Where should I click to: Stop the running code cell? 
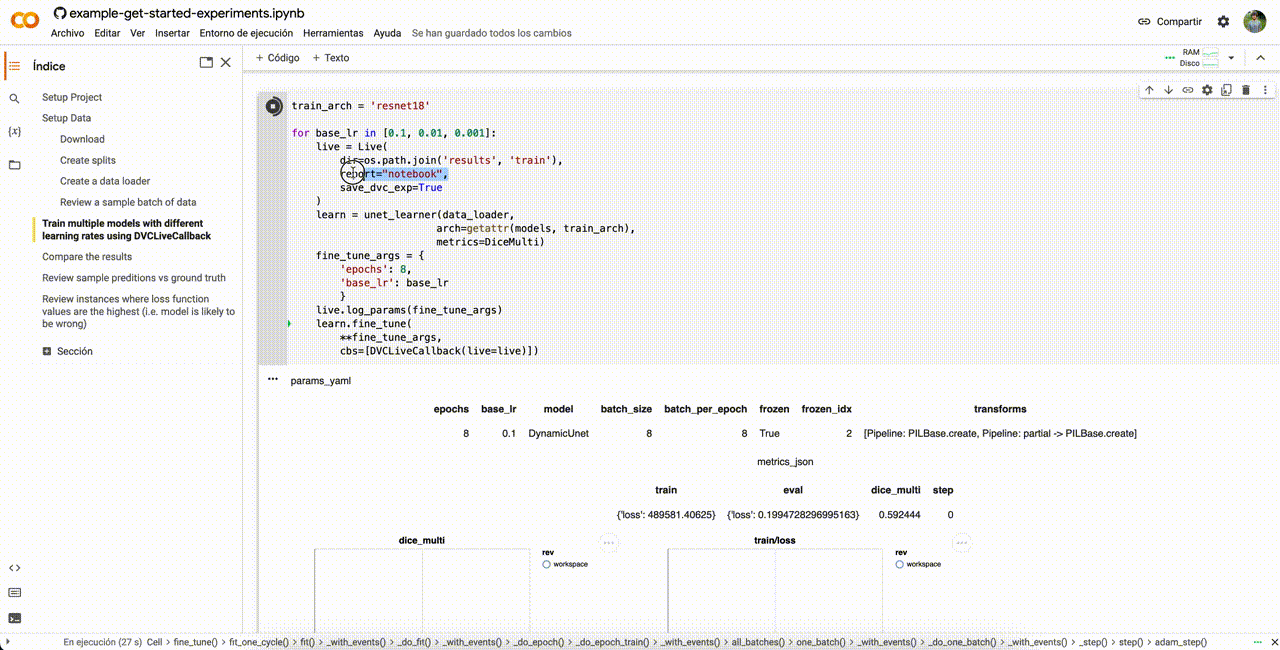273,106
